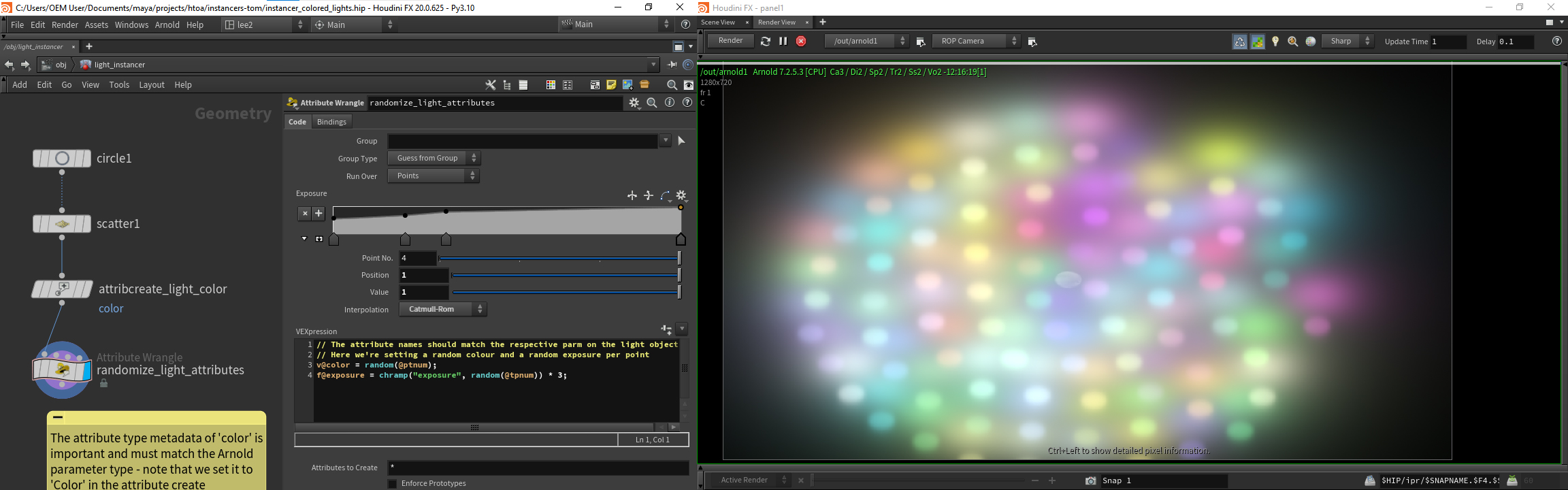Open the network editor search magnifier

(672, 85)
